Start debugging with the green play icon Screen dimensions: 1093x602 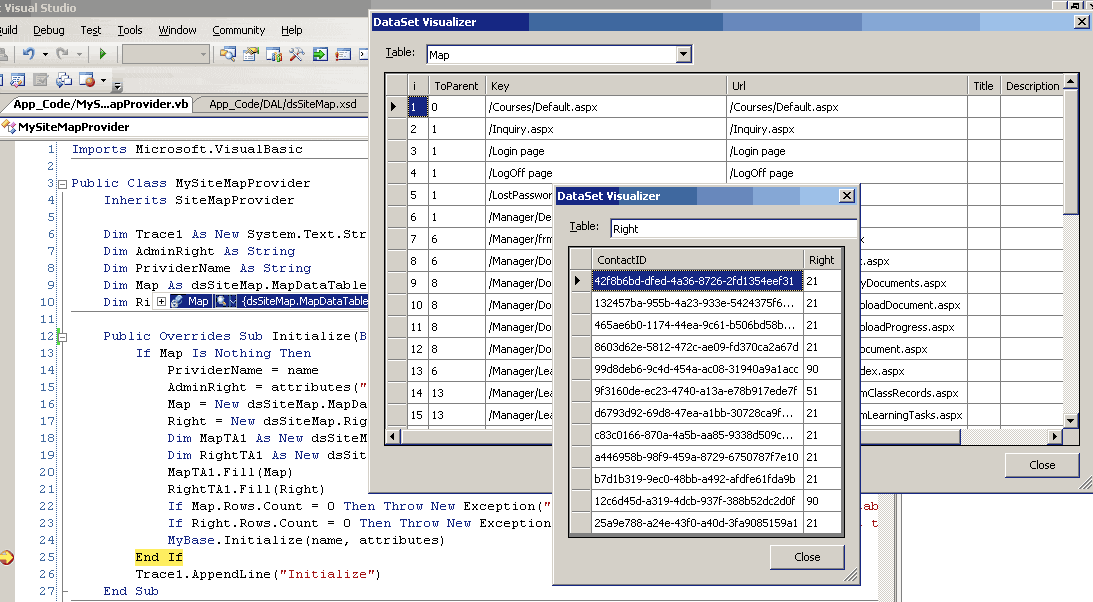[x=103, y=54]
